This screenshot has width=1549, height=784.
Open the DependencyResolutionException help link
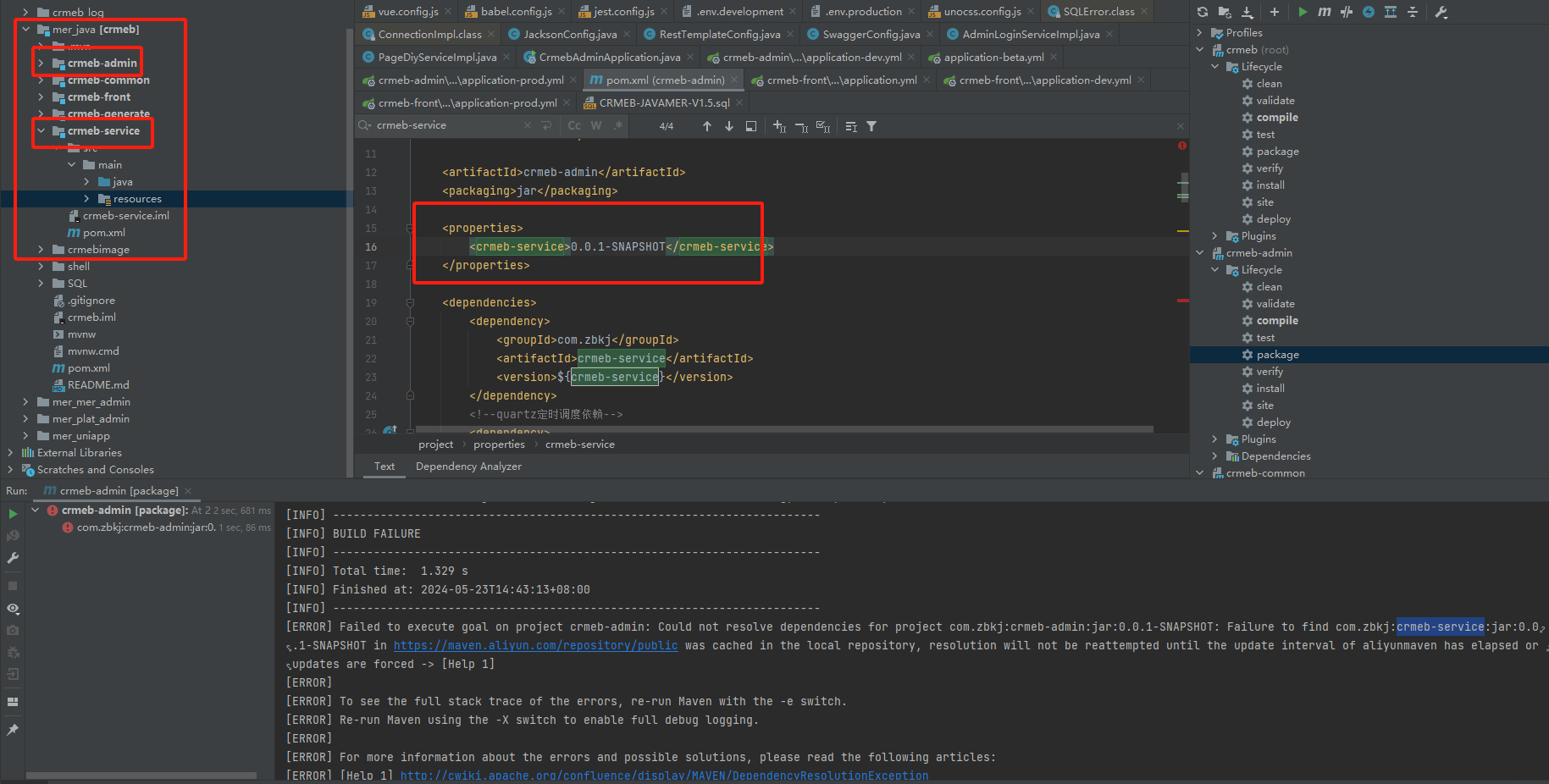664,776
